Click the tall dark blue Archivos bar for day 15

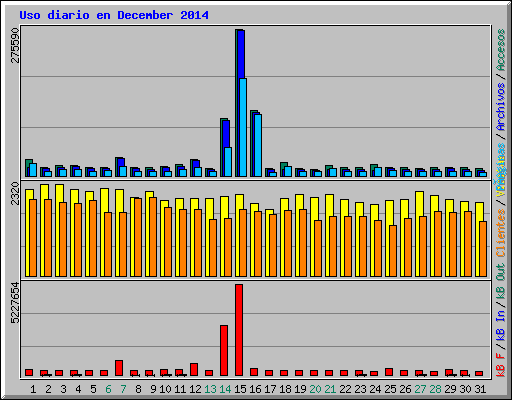coord(241,54)
